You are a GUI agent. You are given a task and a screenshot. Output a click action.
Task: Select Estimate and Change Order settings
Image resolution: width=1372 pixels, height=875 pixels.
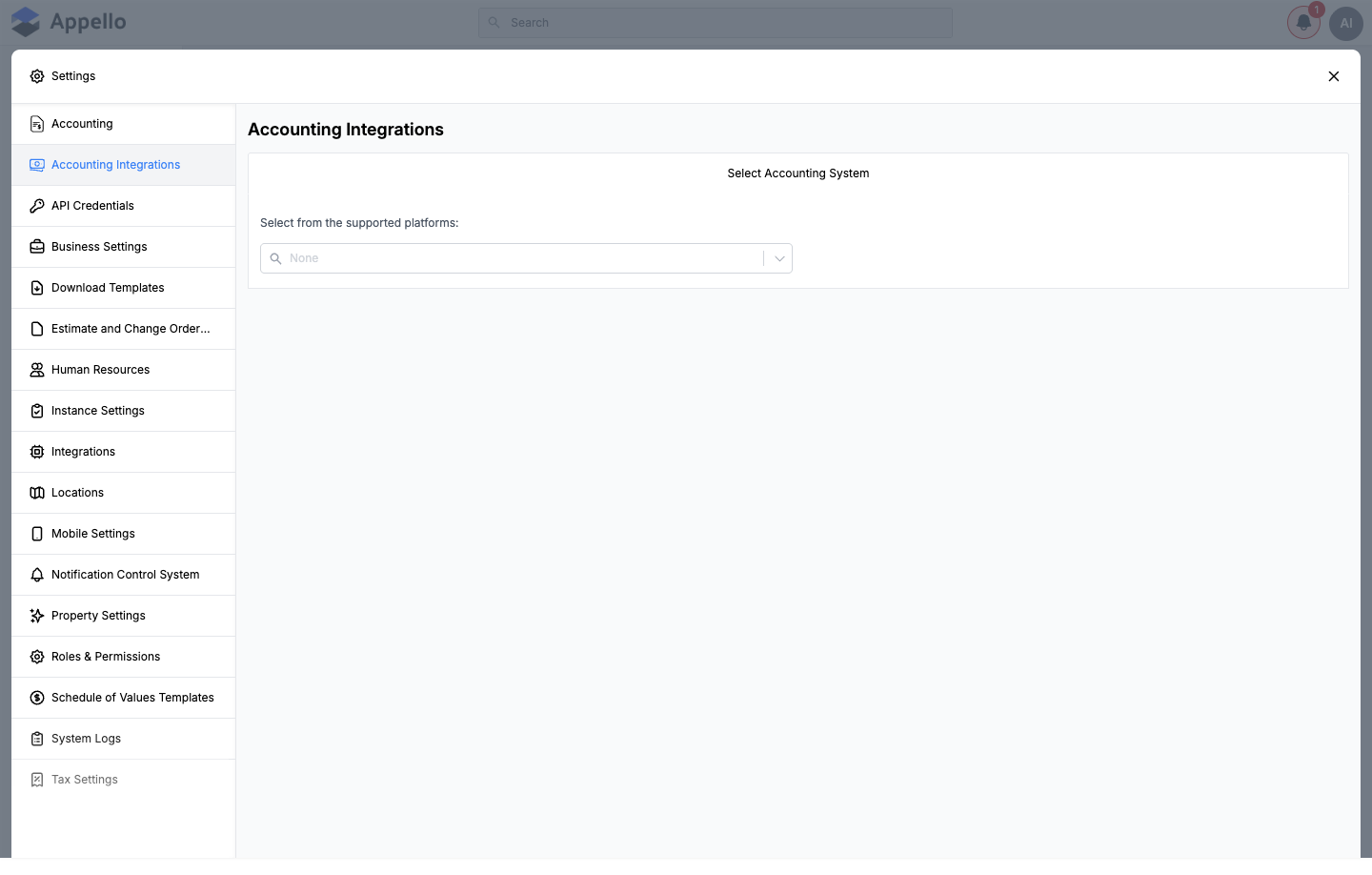pos(124,329)
